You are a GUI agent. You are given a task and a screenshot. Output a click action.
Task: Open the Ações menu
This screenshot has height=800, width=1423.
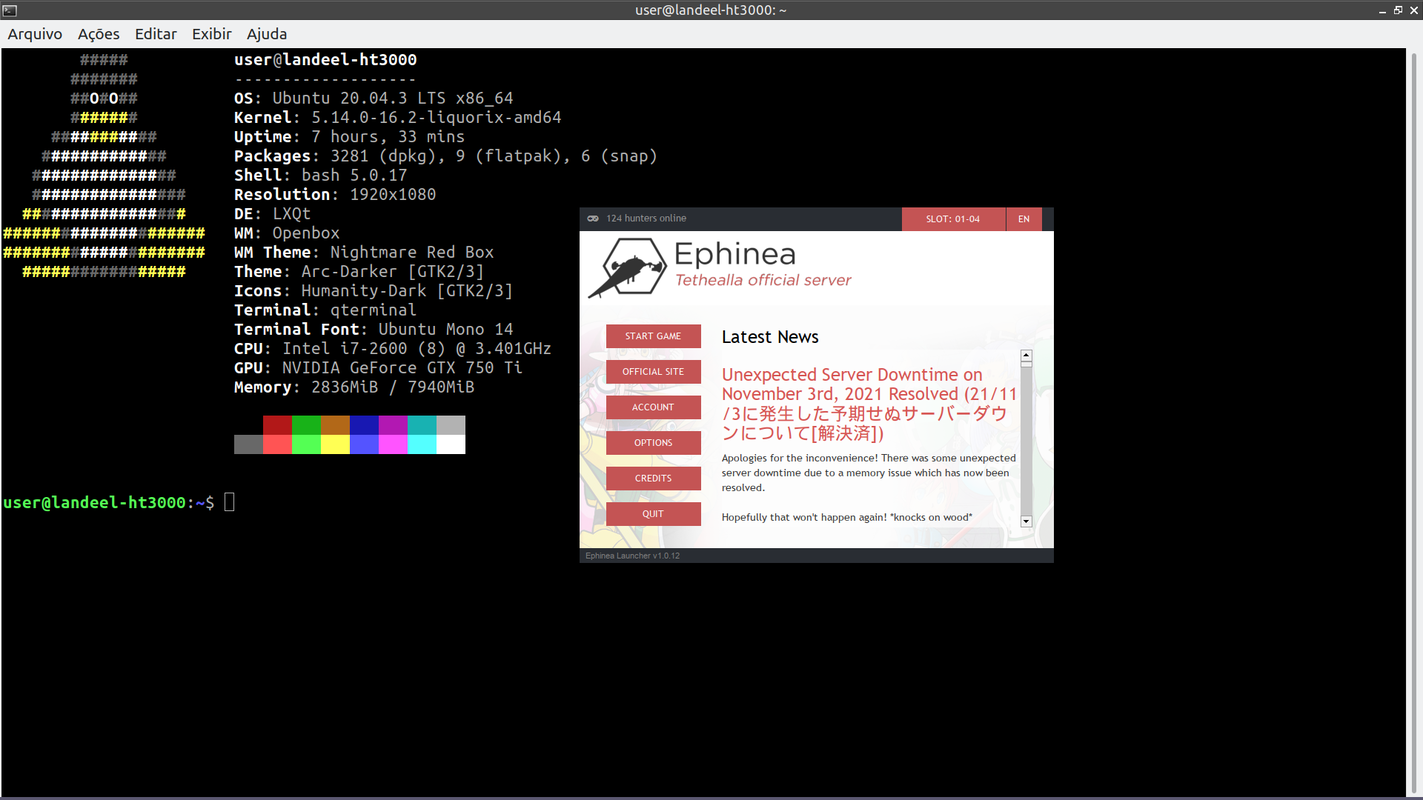coord(99,34)
